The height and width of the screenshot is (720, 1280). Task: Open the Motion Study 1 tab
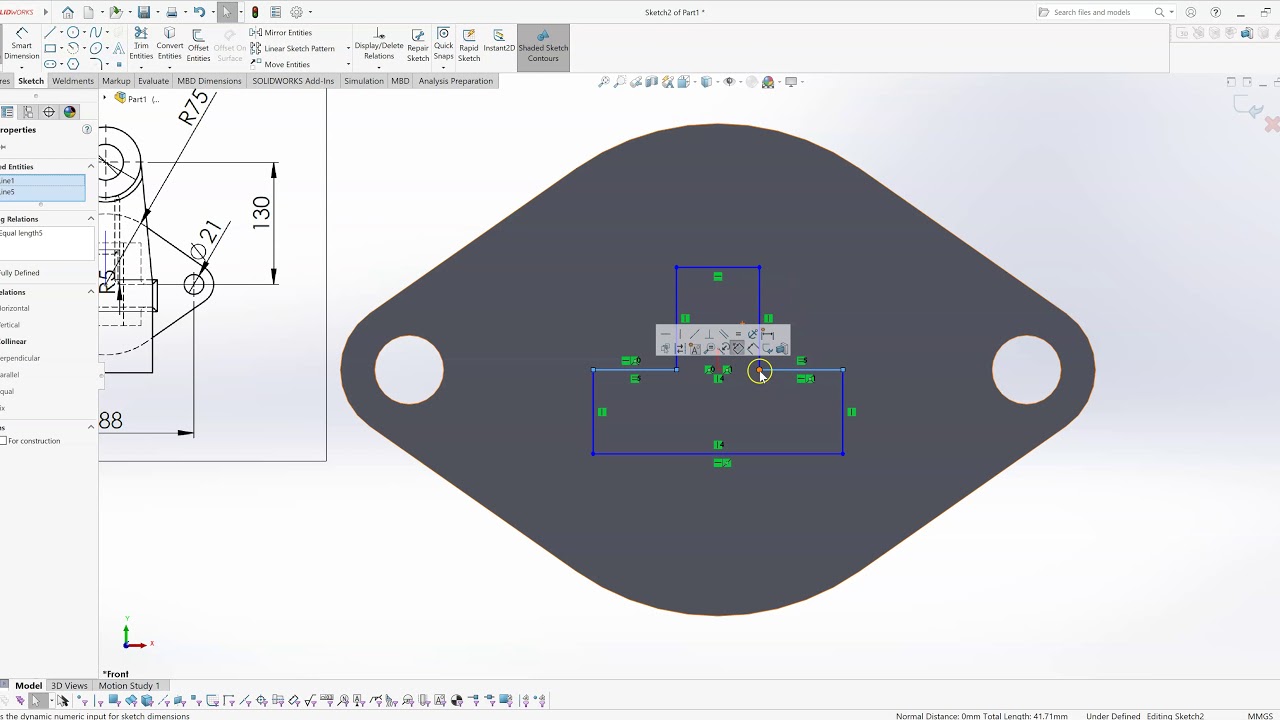(129, 686)
